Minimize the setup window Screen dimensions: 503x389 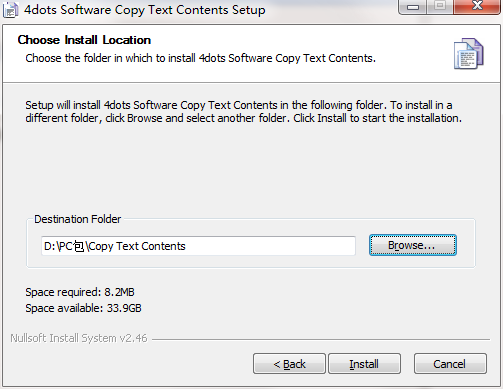[413, 7]
